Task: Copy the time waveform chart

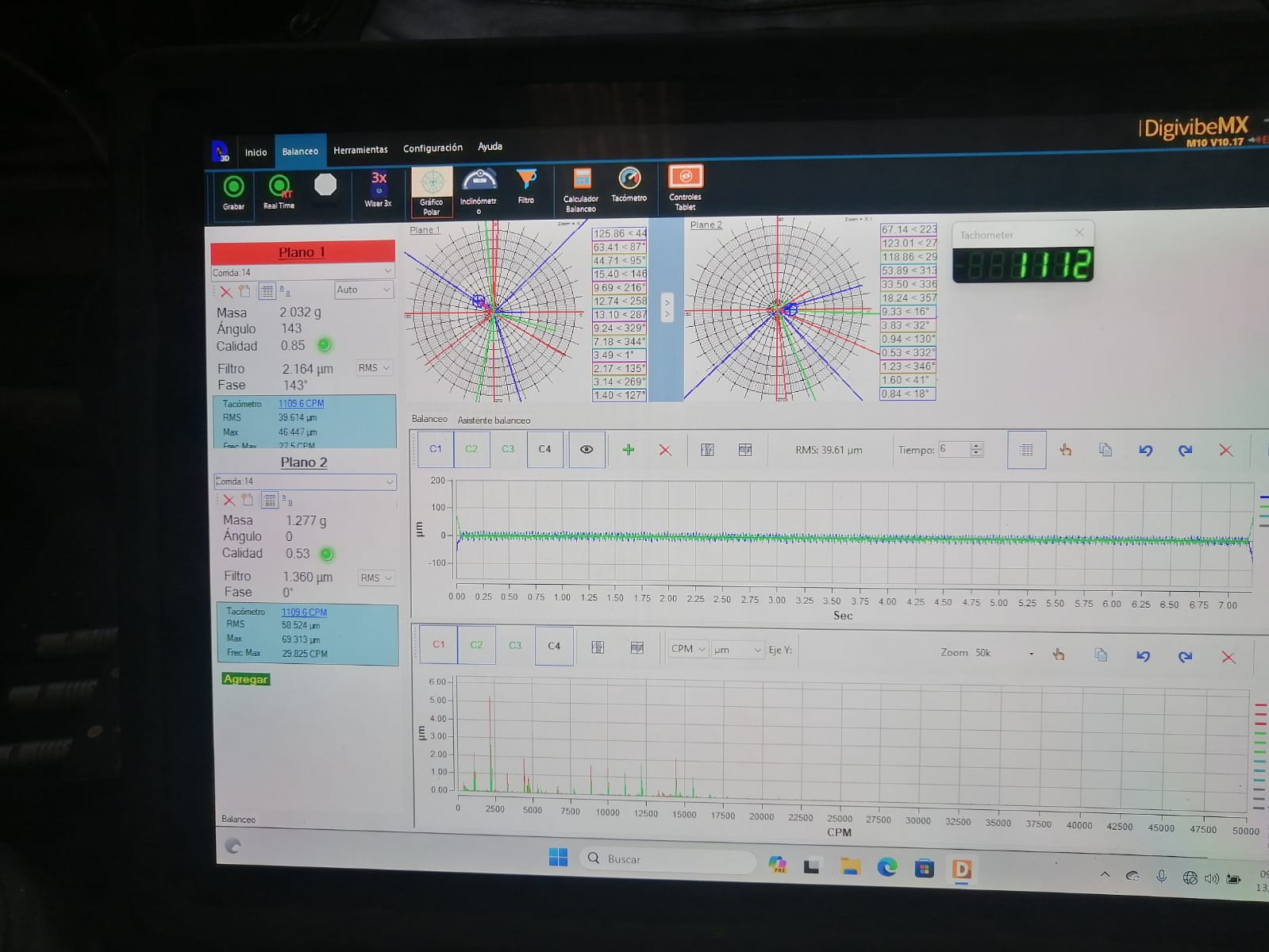Action: point(1106,450)
